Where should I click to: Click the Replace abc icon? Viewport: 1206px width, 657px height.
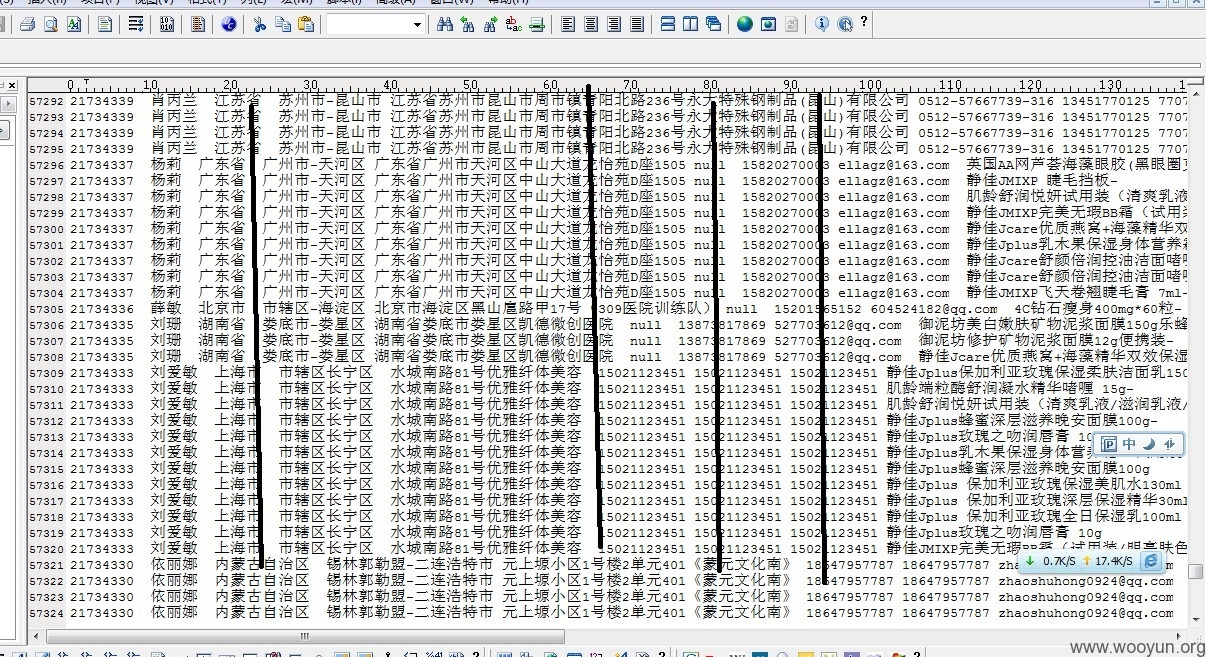[513, 24]
